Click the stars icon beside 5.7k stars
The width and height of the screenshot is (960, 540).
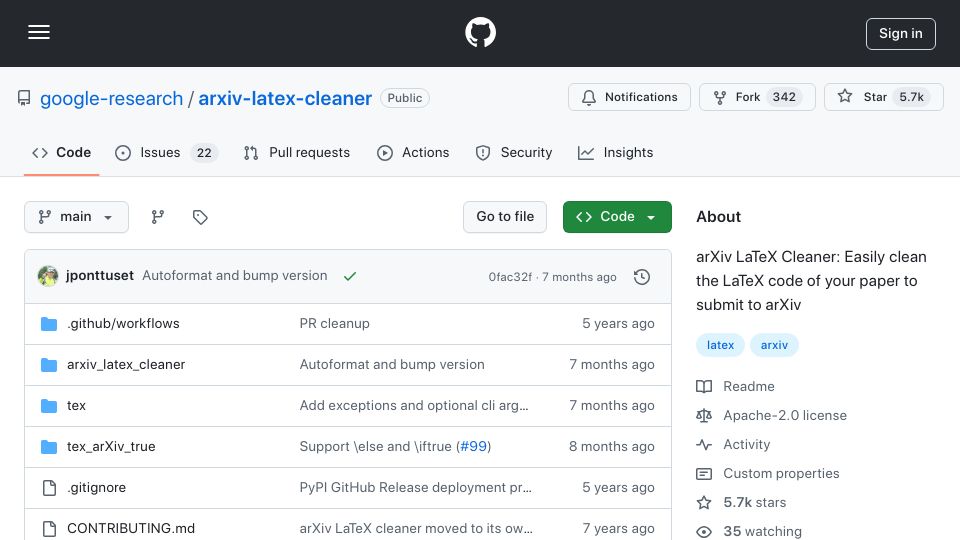[704, 503]
